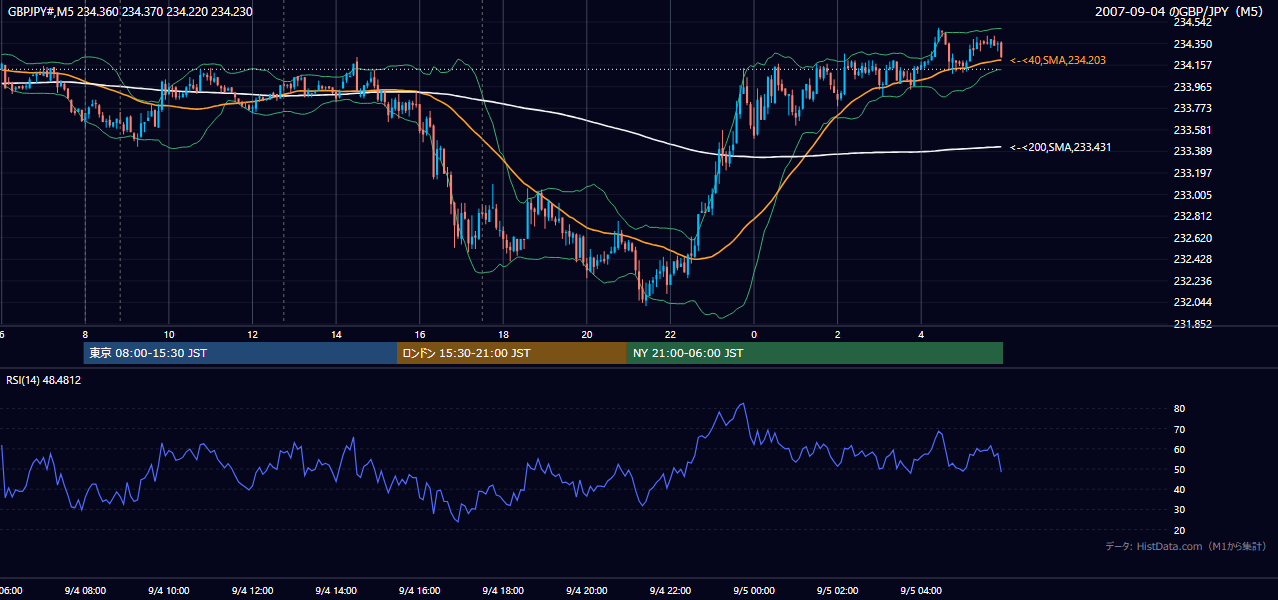
Task: Click price axis value 232.428
Action: point(1192,259)
